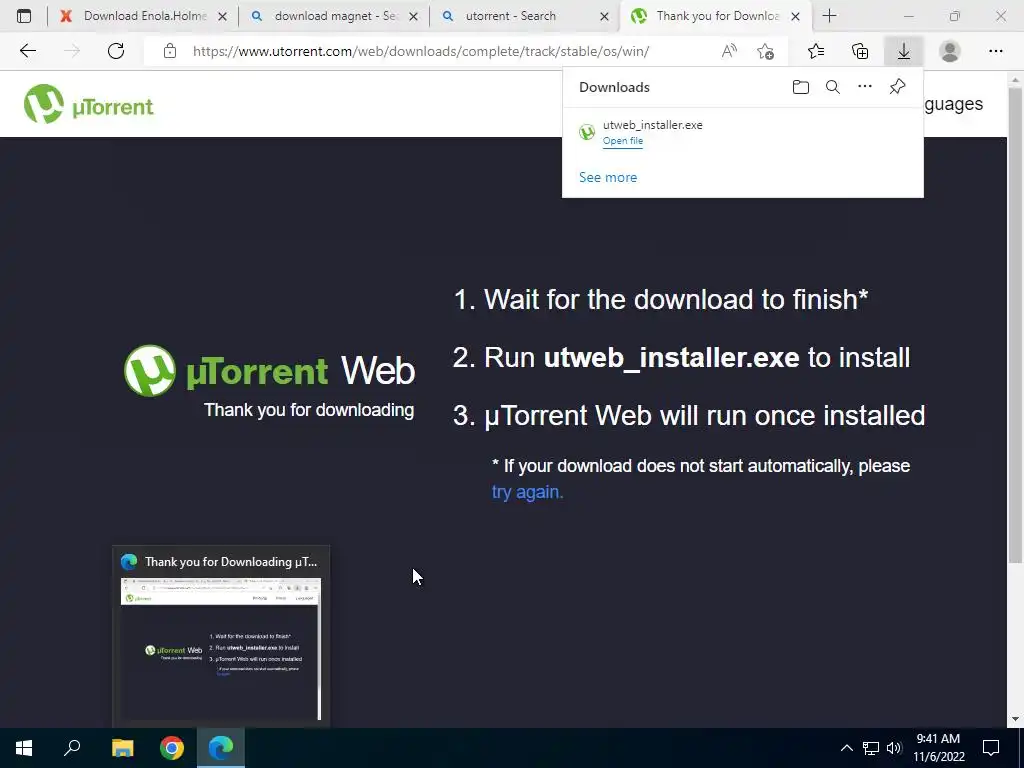Click the µTorrent logo in page header

coord(88,104)
